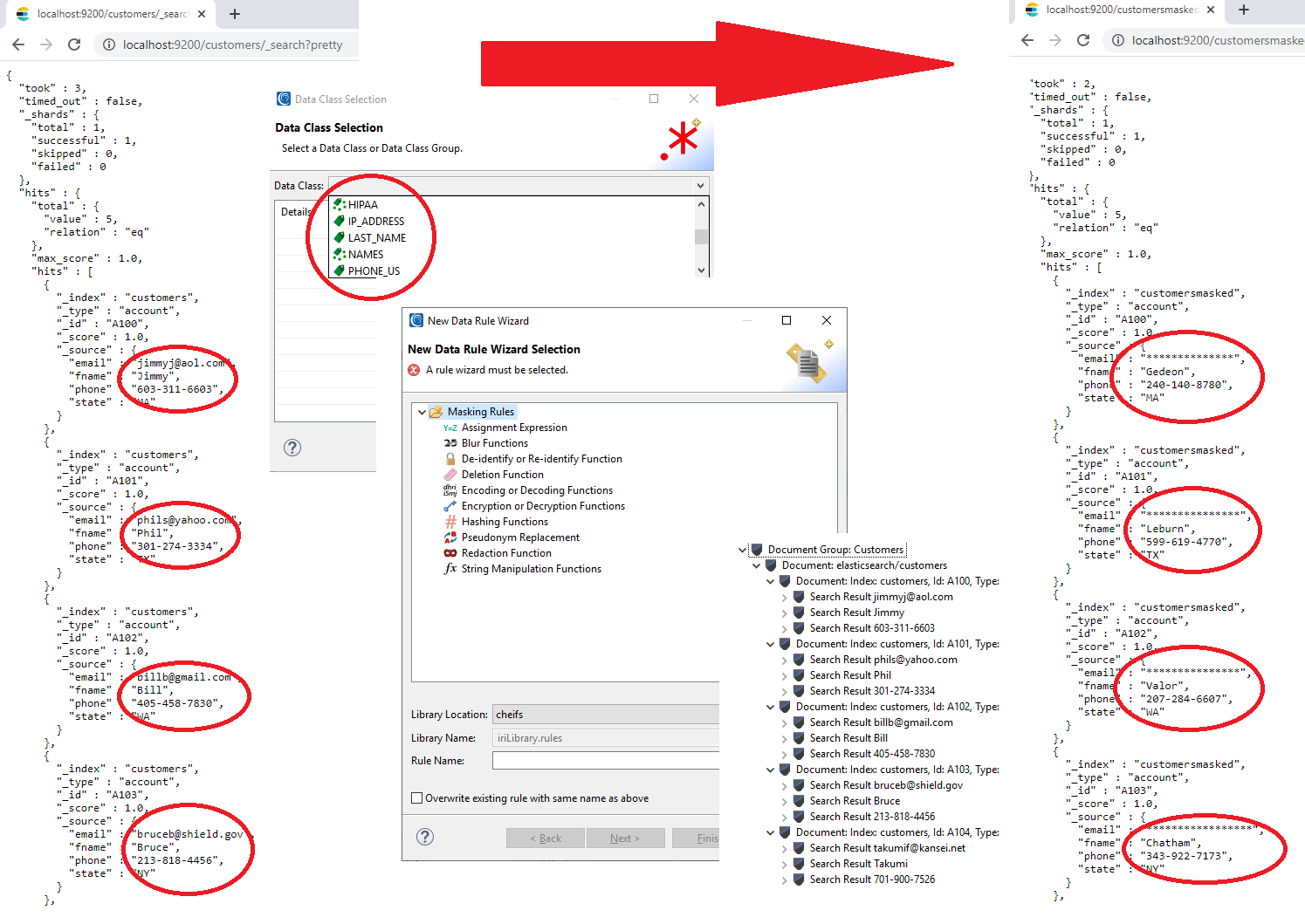This screenshot has width=1305, height=924.
Task: Focus the Rule Name input field
Action: click(606, 761)
